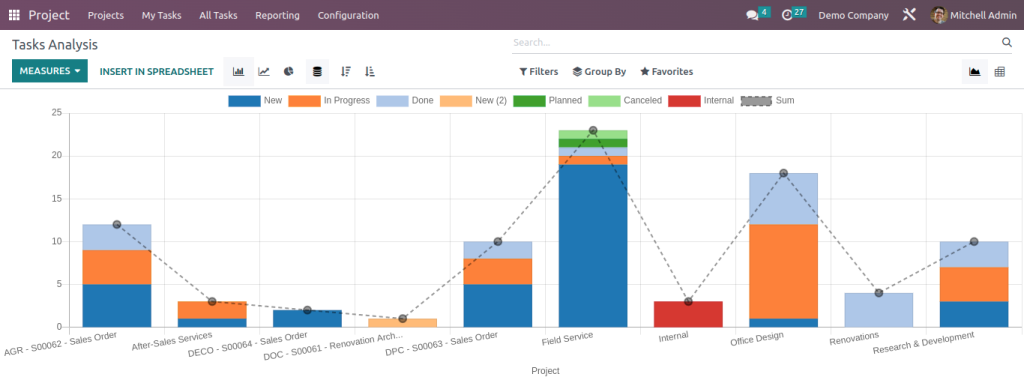
Task: Click the After-Sales Services In Progress segment
Action: coord(212,309)
